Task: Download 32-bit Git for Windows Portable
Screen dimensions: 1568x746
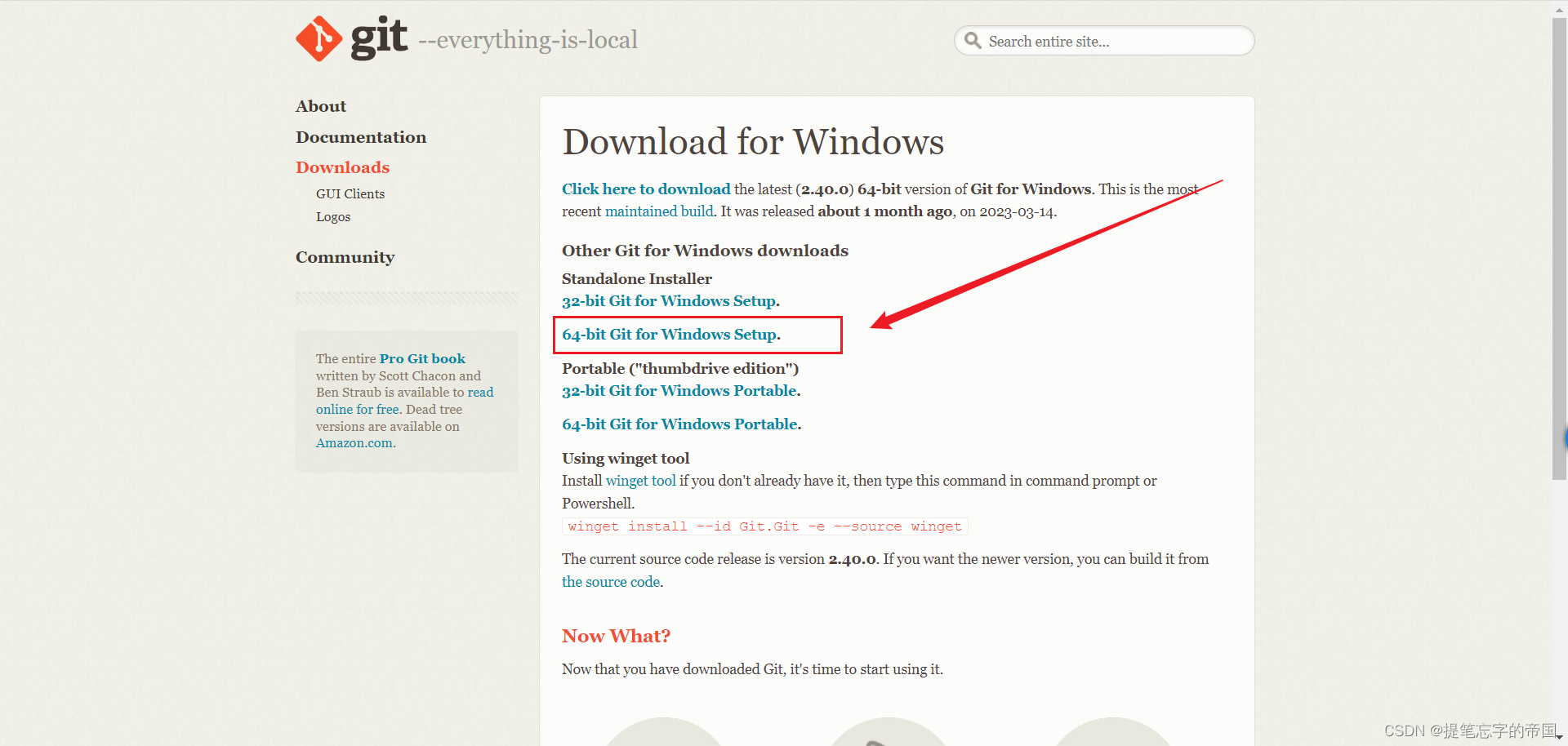Action: [681, 391]
